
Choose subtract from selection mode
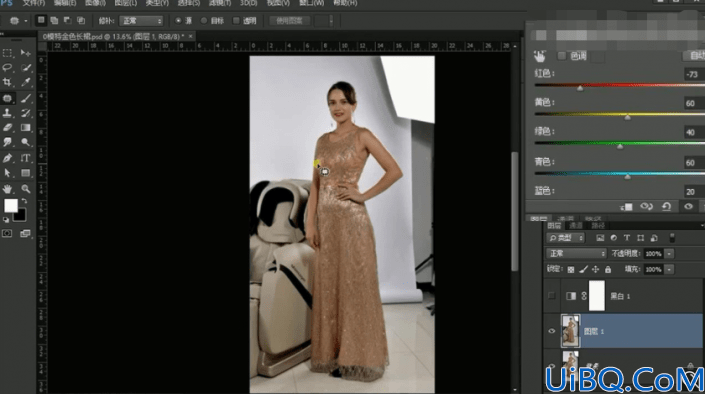coord(67,20)
